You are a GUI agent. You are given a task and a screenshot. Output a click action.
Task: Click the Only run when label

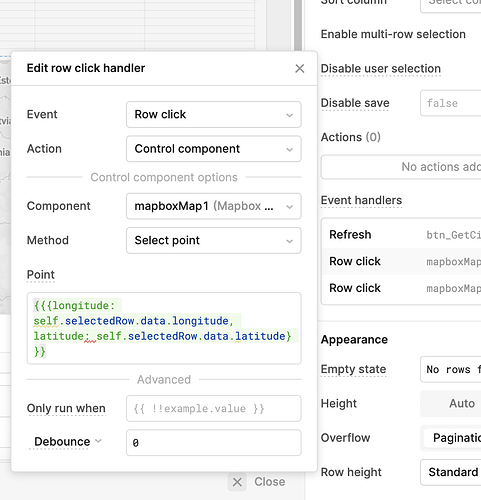66,408
